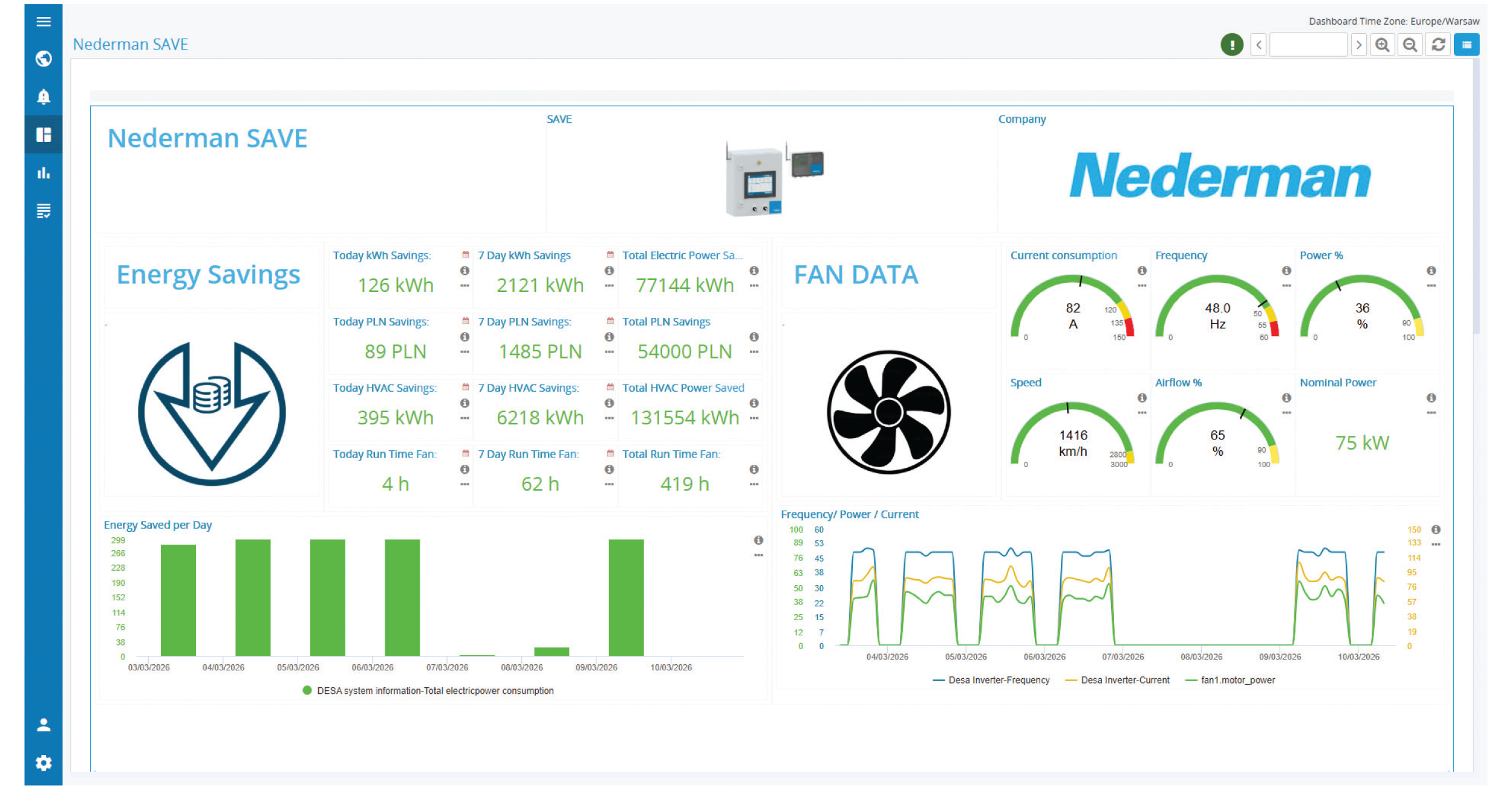
Task: Open options dots on Energy Saved per Day chart
Action: point(758,555)
